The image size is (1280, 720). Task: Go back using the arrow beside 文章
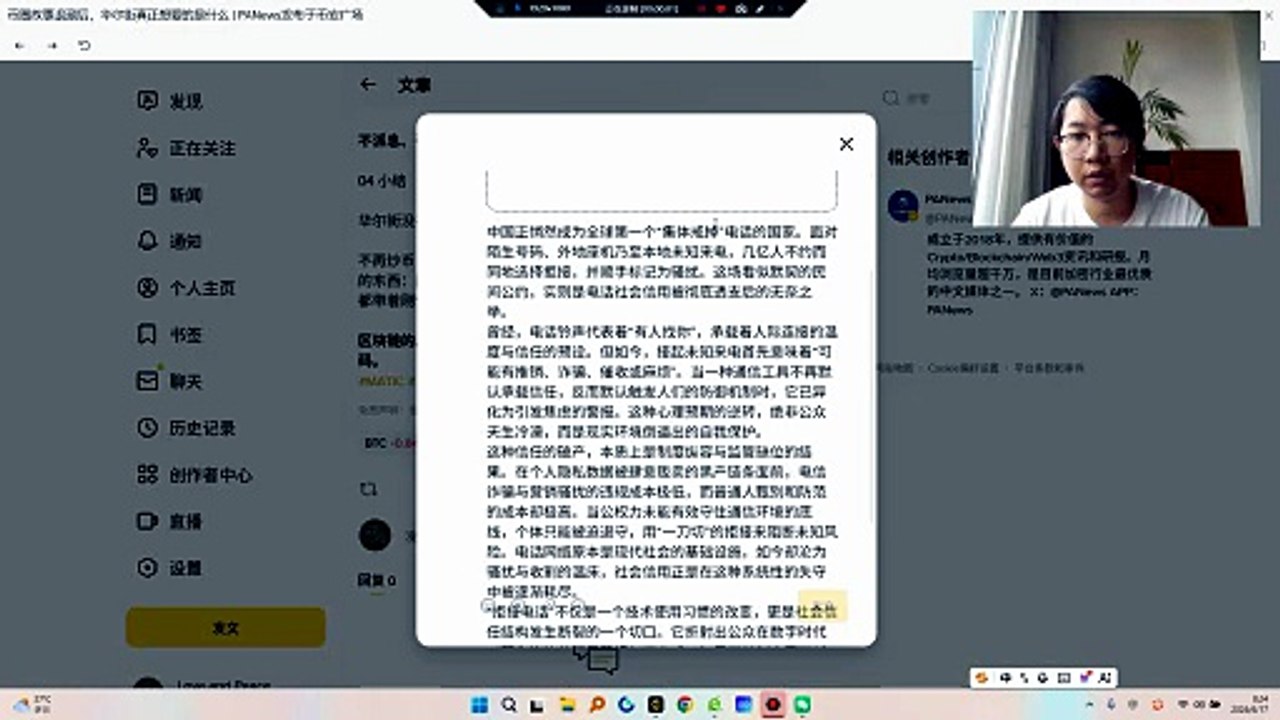click(x=368, y=85)
